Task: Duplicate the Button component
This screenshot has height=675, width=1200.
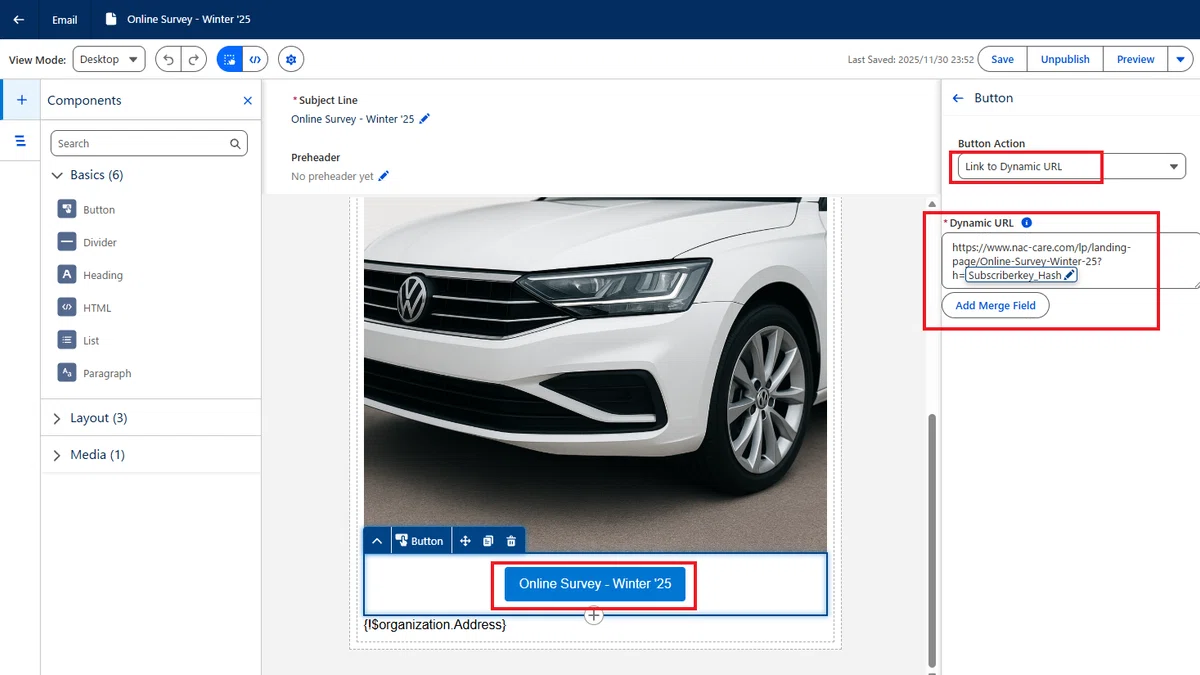Action: point(488,541)
